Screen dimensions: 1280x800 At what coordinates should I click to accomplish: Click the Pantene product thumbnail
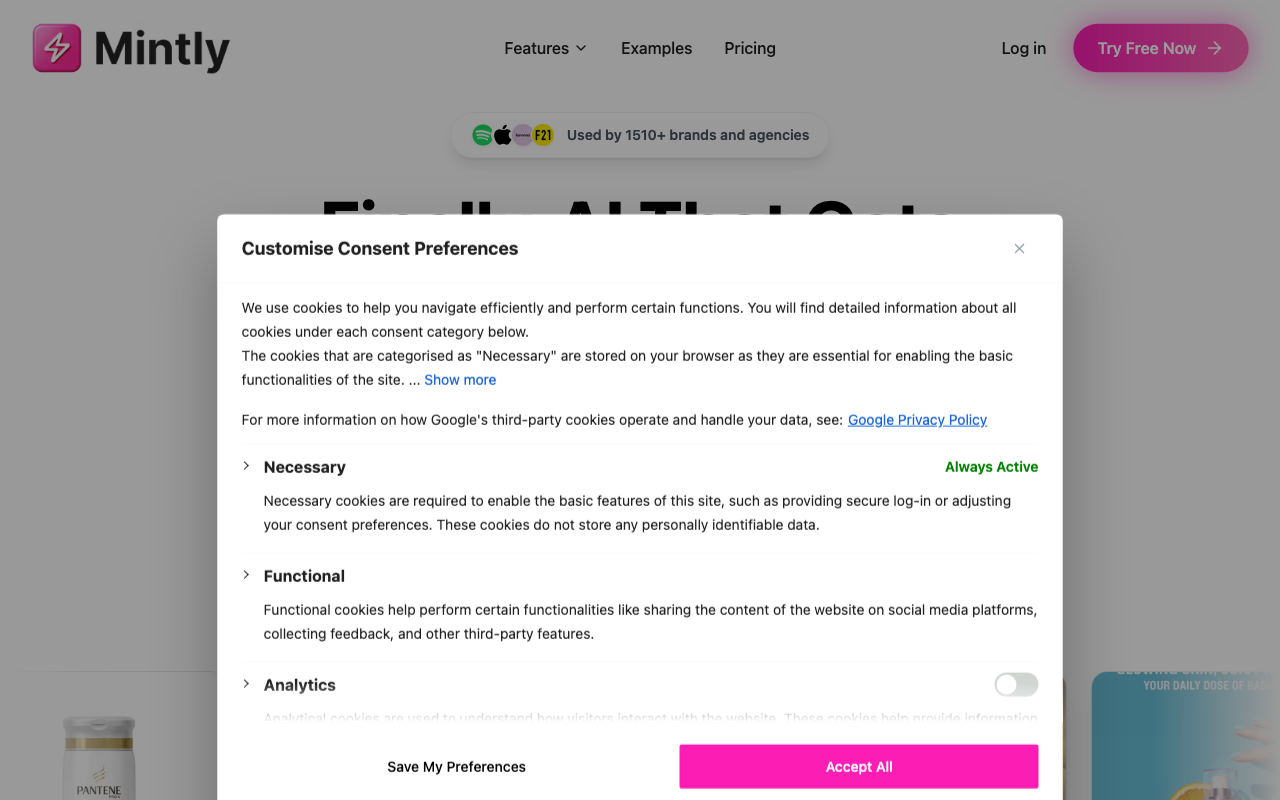point(99,757)
